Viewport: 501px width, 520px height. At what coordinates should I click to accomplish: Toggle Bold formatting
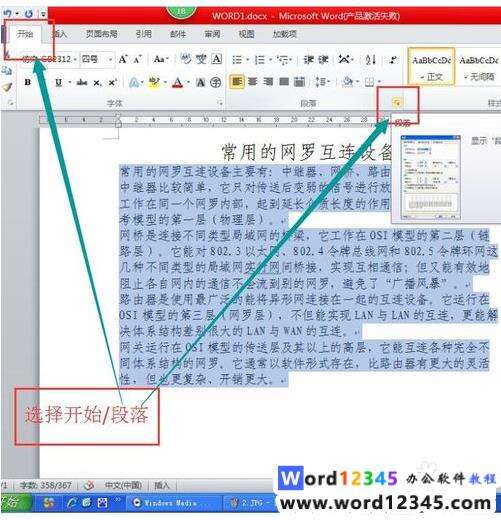[x=28, y=82]
